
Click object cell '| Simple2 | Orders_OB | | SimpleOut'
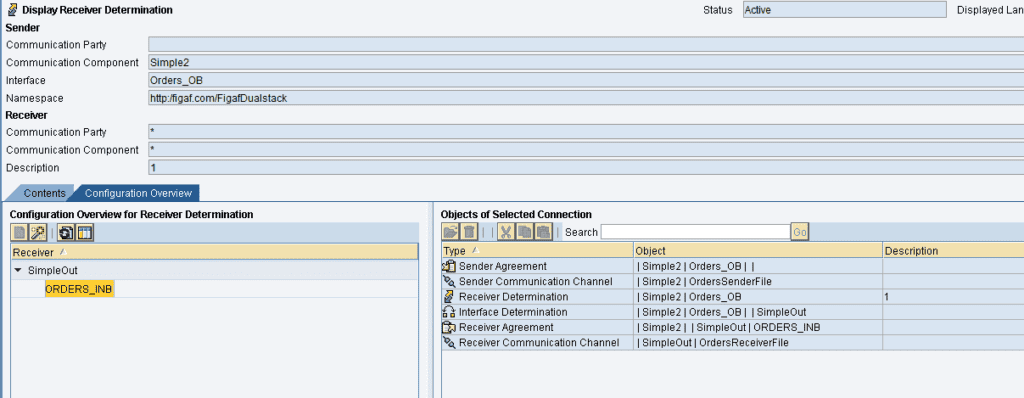pos(758,312)
